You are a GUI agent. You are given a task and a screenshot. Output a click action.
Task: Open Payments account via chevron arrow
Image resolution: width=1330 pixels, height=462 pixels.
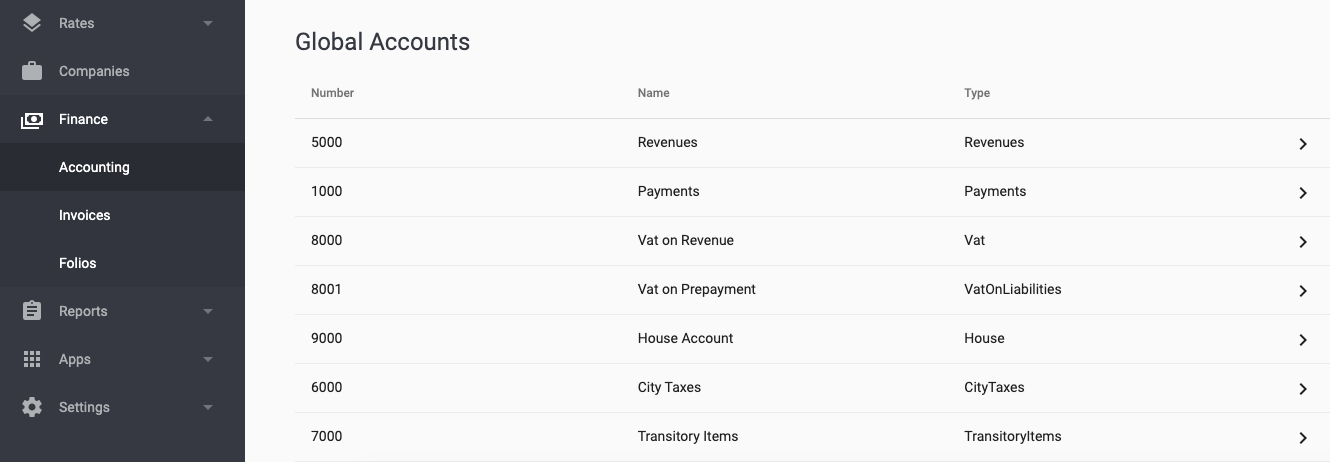1303,193
